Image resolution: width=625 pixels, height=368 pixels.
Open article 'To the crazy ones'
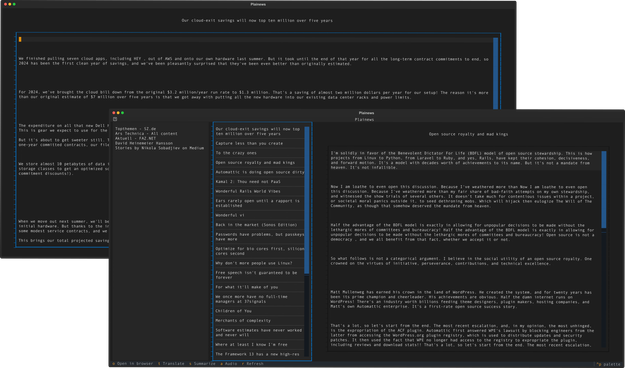coord(259,153)
